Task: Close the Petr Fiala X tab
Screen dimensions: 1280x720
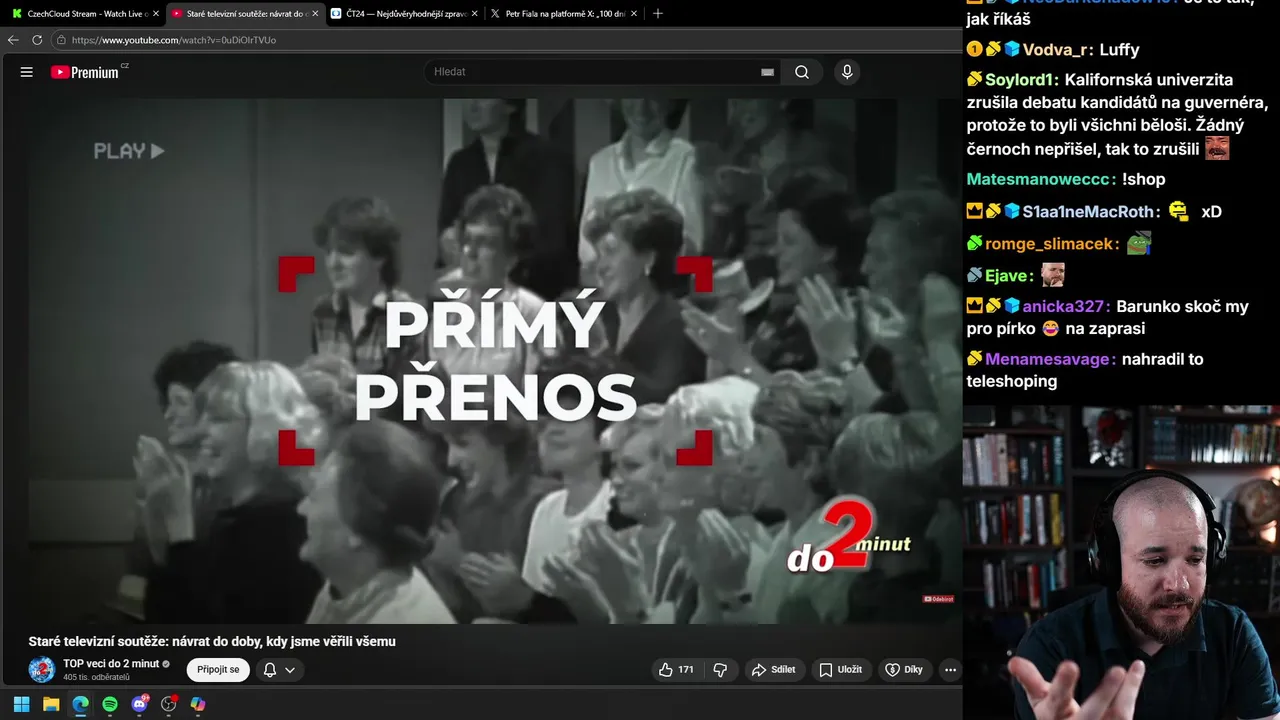Action: tap(633, 14)
